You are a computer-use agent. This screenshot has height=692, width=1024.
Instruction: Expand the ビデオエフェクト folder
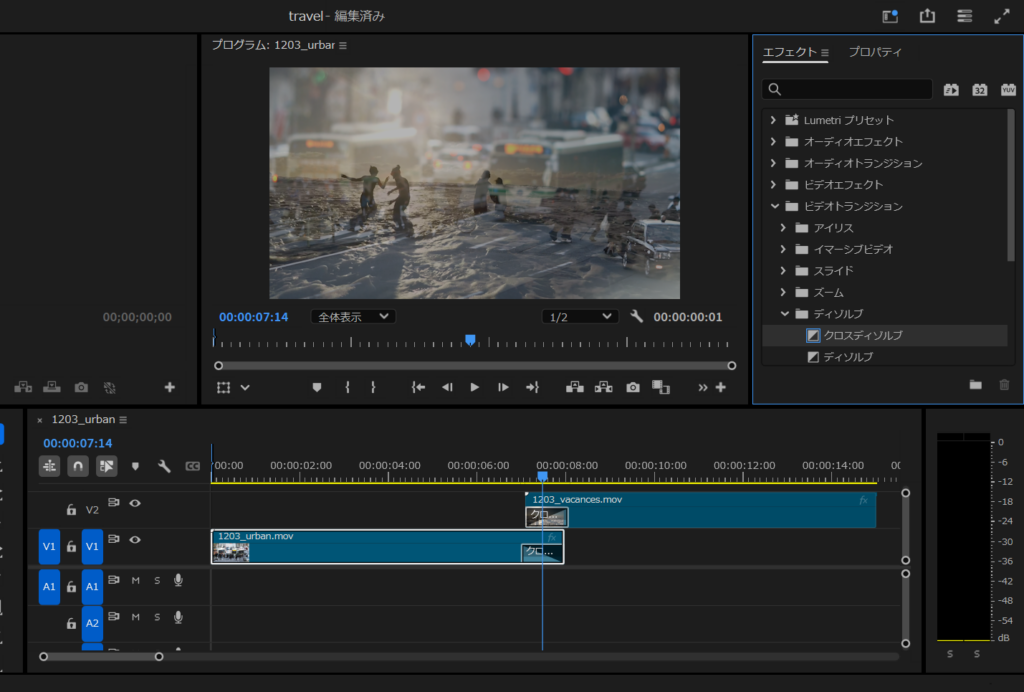point(773,184)
